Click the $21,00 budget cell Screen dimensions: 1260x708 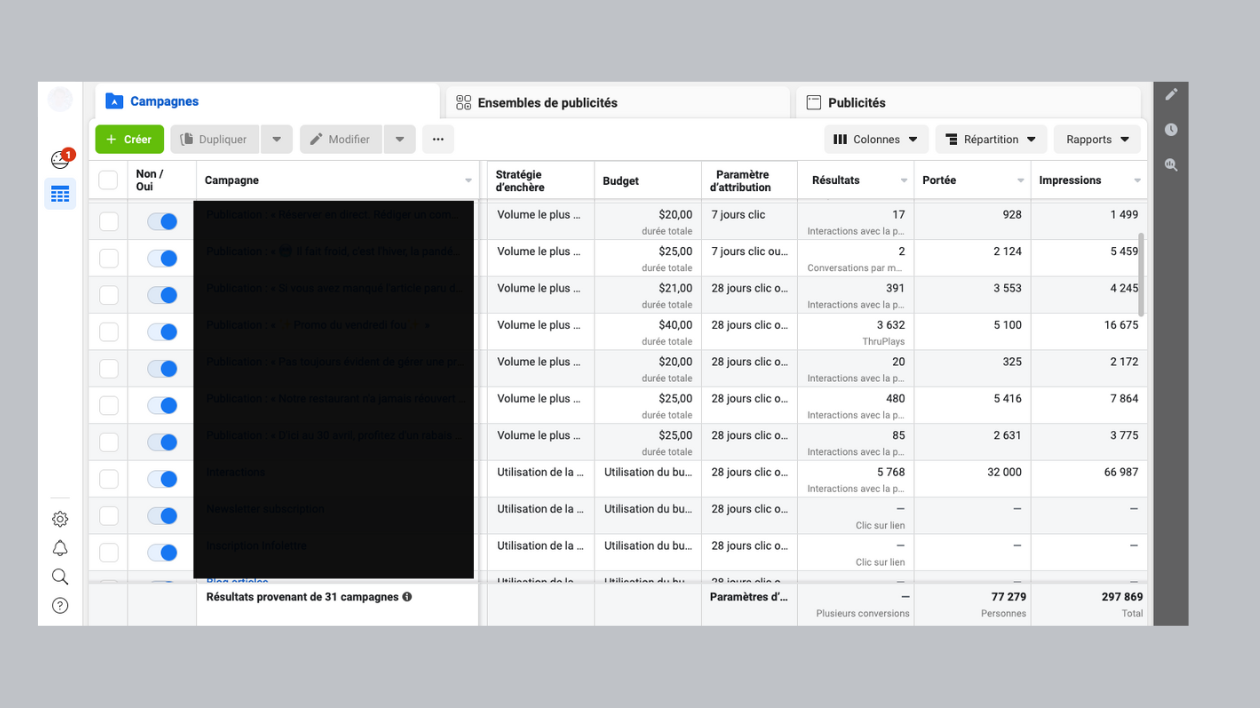point(648,295)
